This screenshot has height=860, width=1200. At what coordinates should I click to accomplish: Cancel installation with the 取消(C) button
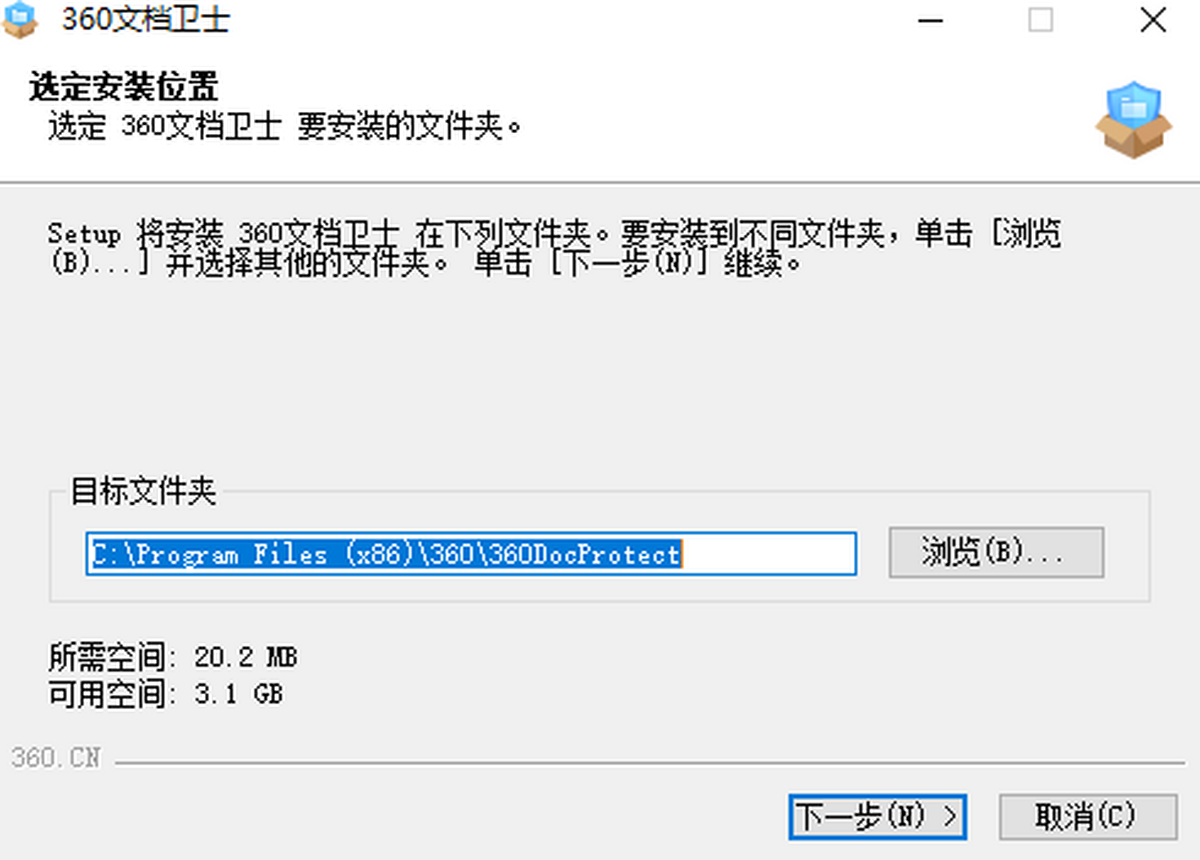(x=1087, y=817)
